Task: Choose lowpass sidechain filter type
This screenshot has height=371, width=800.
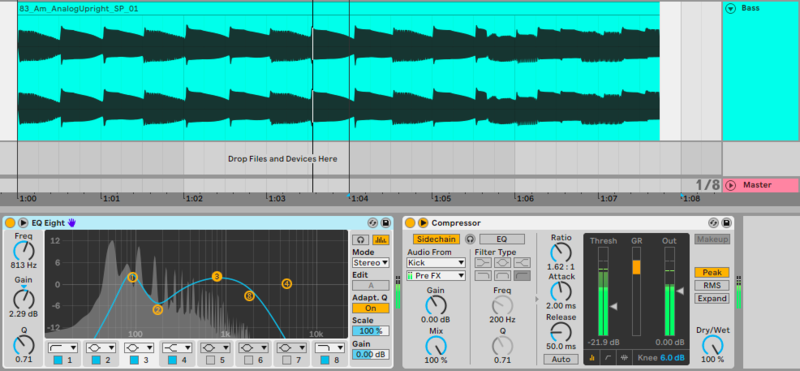Action: (483, 276)
